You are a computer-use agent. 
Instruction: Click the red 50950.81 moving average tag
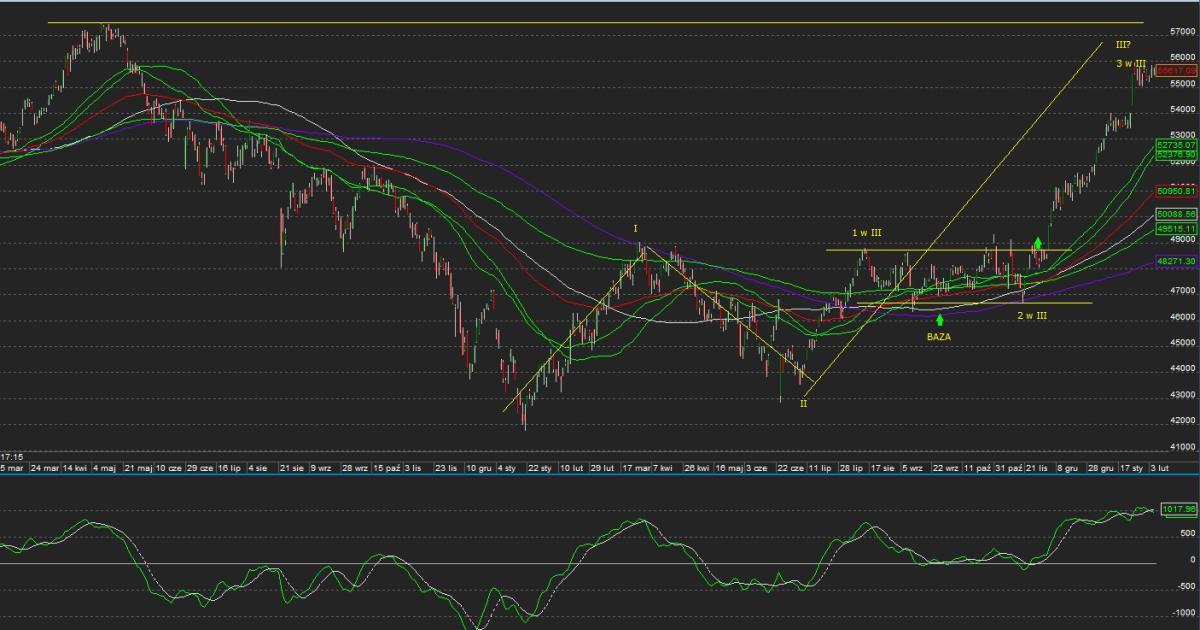[x=1177, y=190]
